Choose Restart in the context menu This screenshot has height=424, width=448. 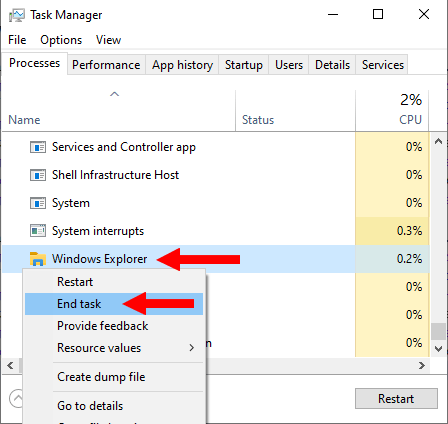(114, 282)
